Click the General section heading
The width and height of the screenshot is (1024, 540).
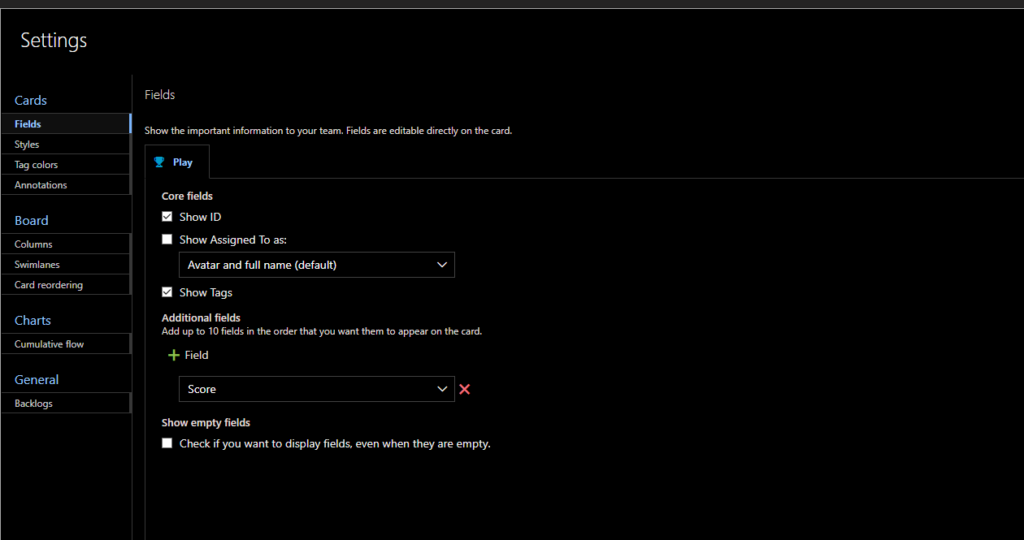coord(37,380)
